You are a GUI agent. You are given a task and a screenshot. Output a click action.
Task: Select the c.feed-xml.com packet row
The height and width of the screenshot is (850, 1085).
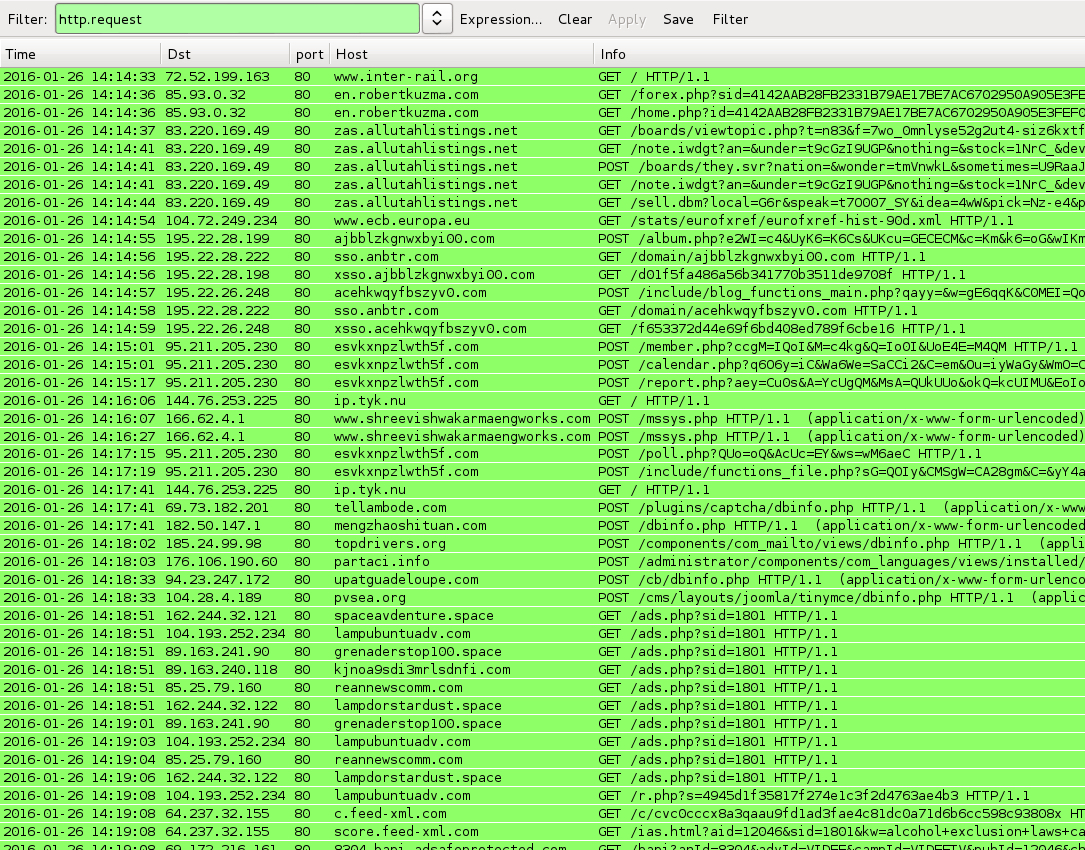pyautogui.click(x=390, y=814)
